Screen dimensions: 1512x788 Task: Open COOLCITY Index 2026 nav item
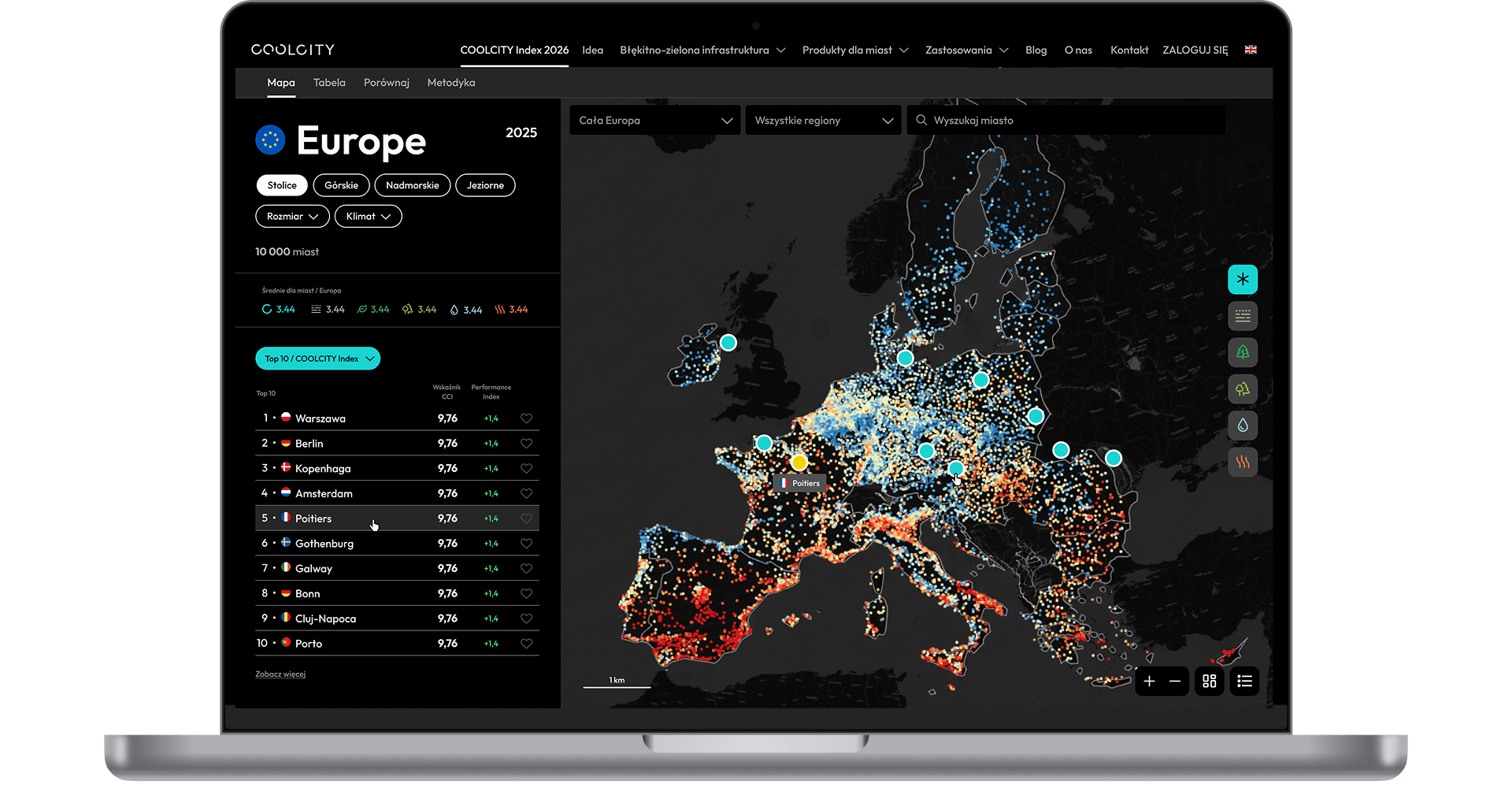click(x=514, y=50)
